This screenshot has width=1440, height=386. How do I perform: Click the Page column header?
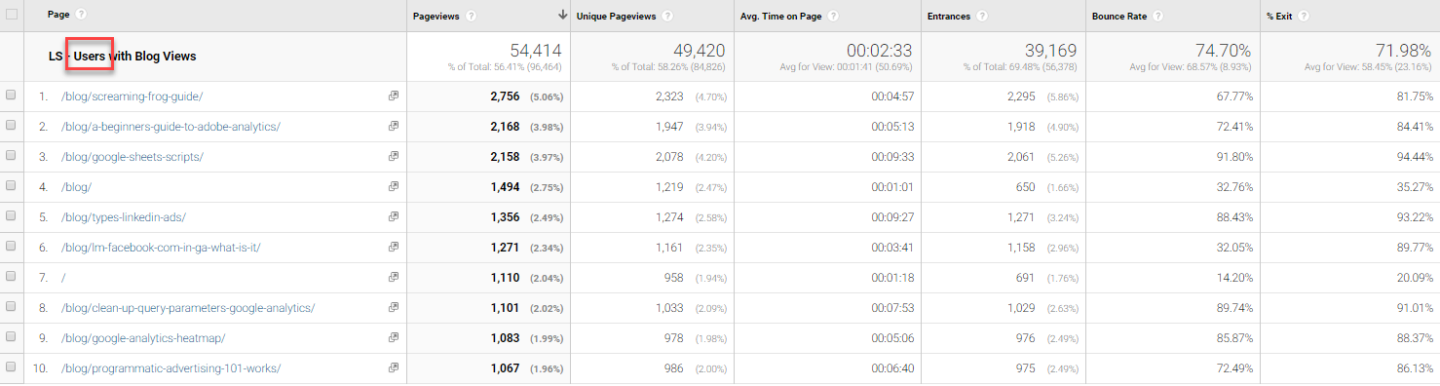58,14
